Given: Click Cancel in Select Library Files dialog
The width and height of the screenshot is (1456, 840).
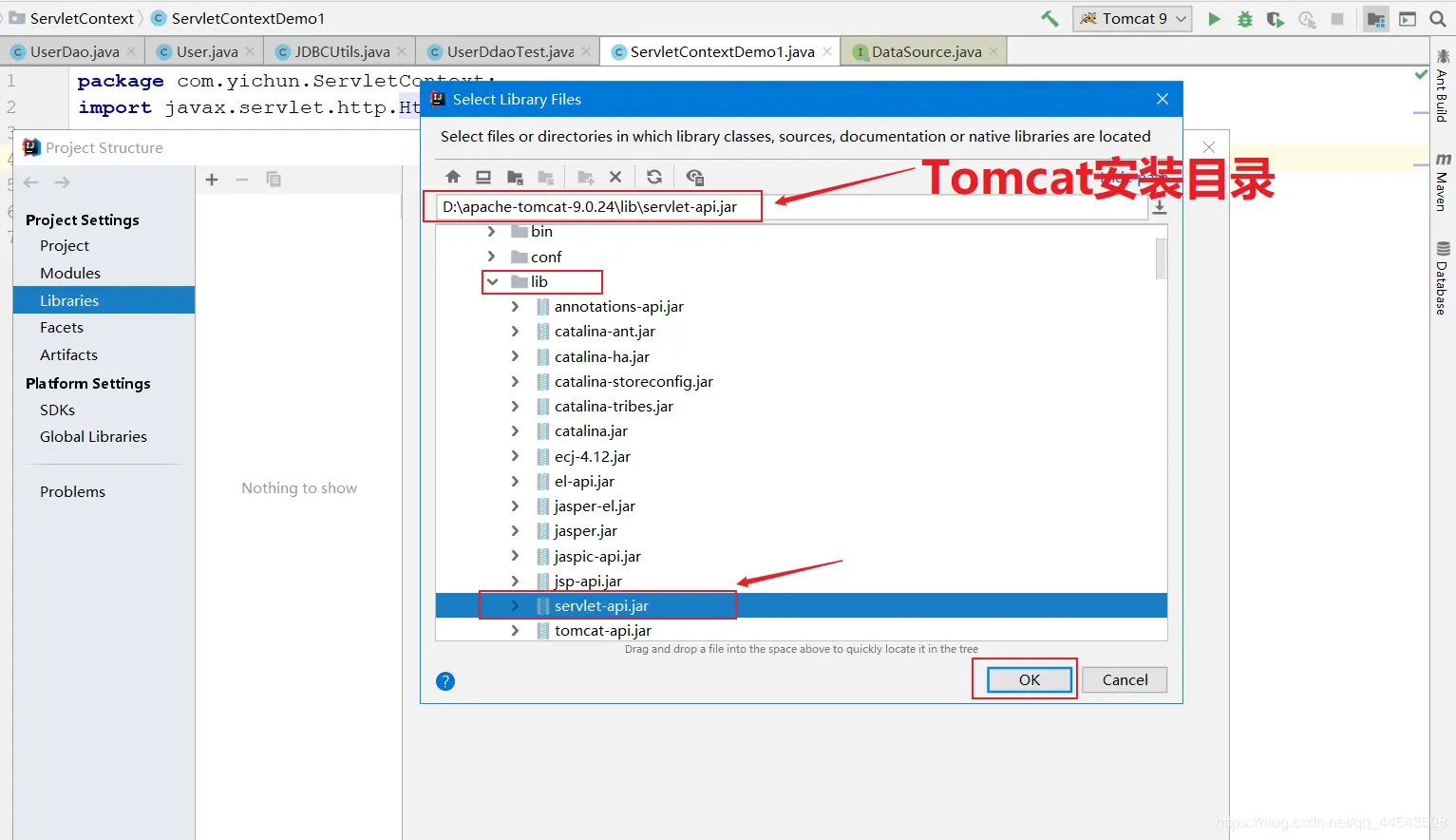Looking at the screenshot, I should click(1125, 679).
